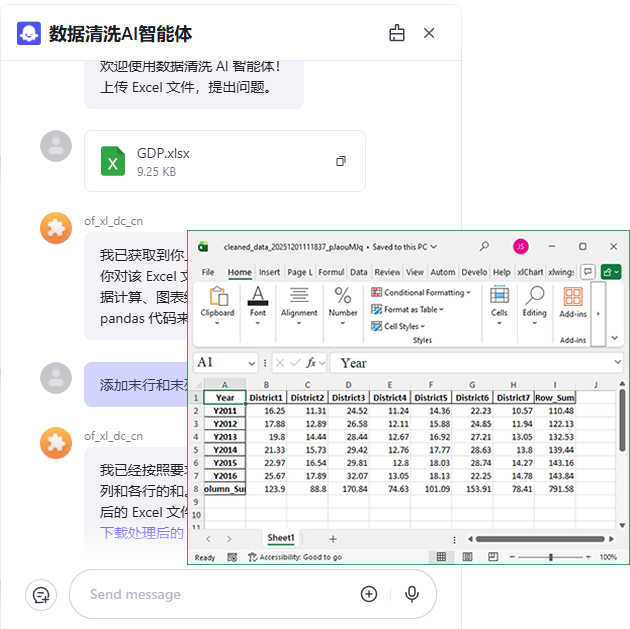Select cell District1 header
The image size is (630, 629).
pyautogui.click(x=266, y=398)
